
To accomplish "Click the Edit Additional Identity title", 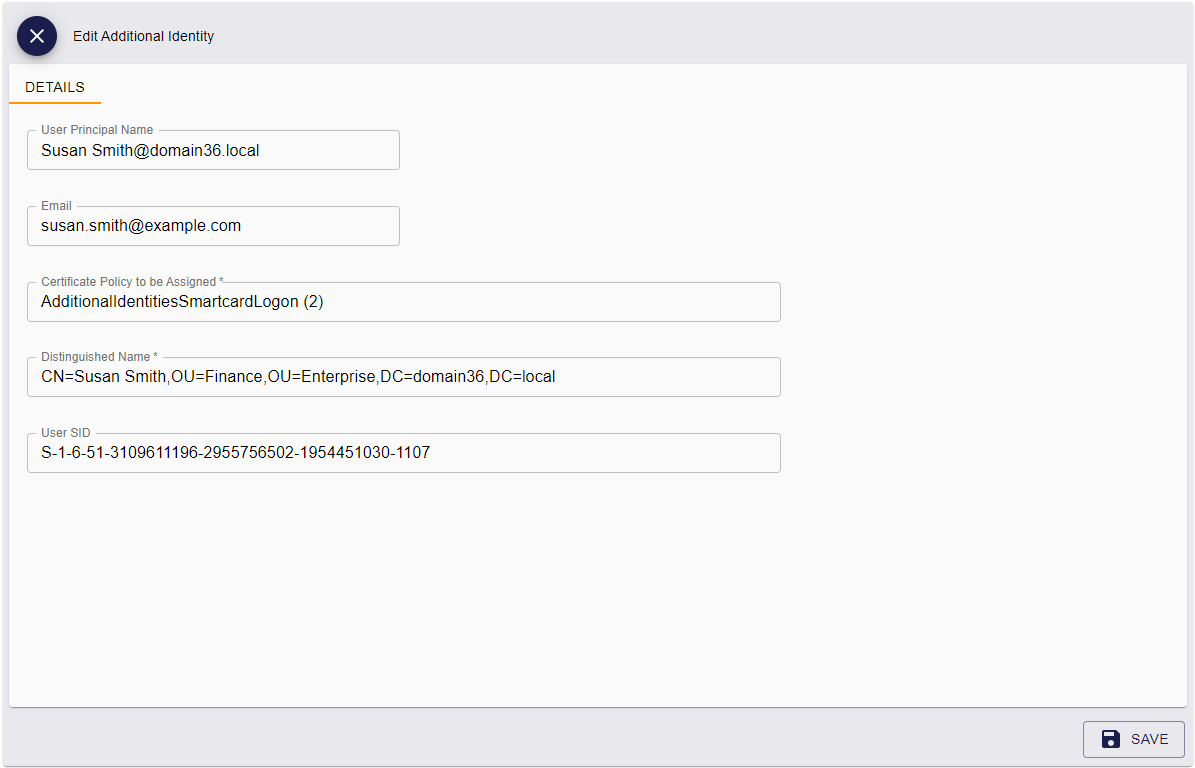I will click(x=143, y=36).
